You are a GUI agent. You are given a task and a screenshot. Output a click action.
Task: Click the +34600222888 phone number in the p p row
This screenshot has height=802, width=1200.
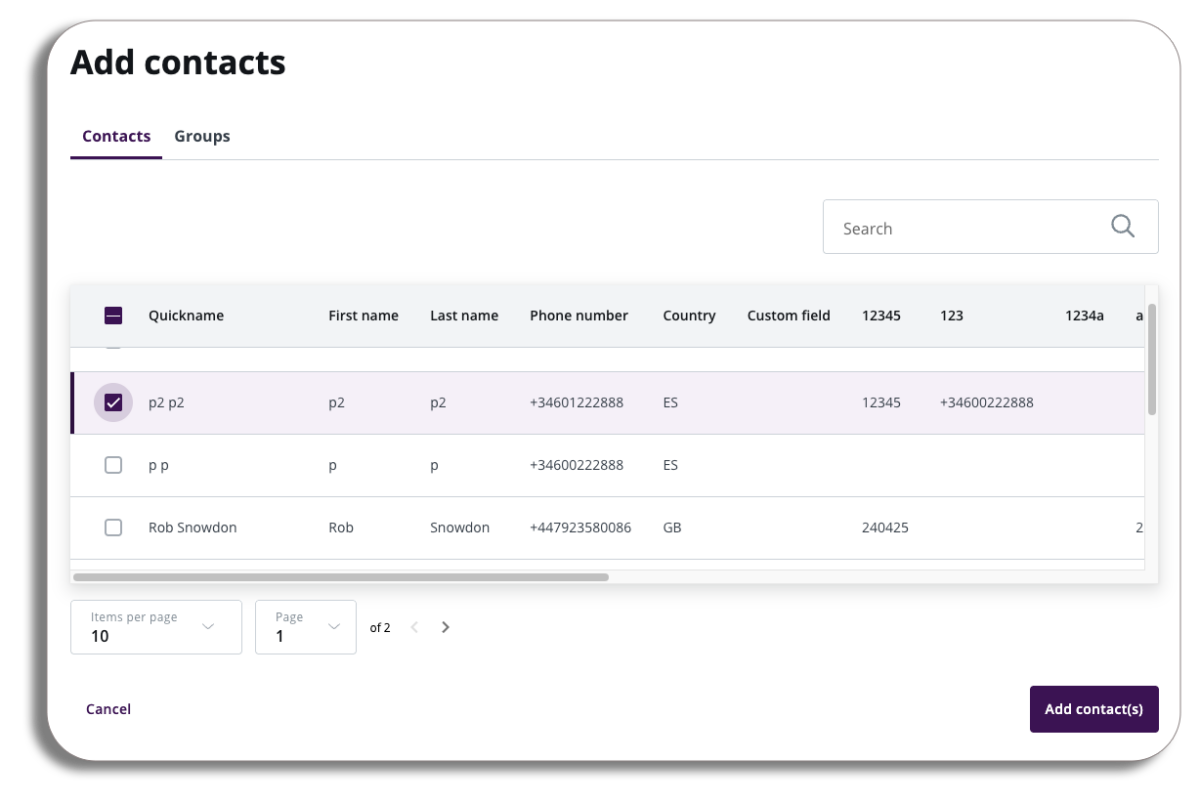pos(576,465)
